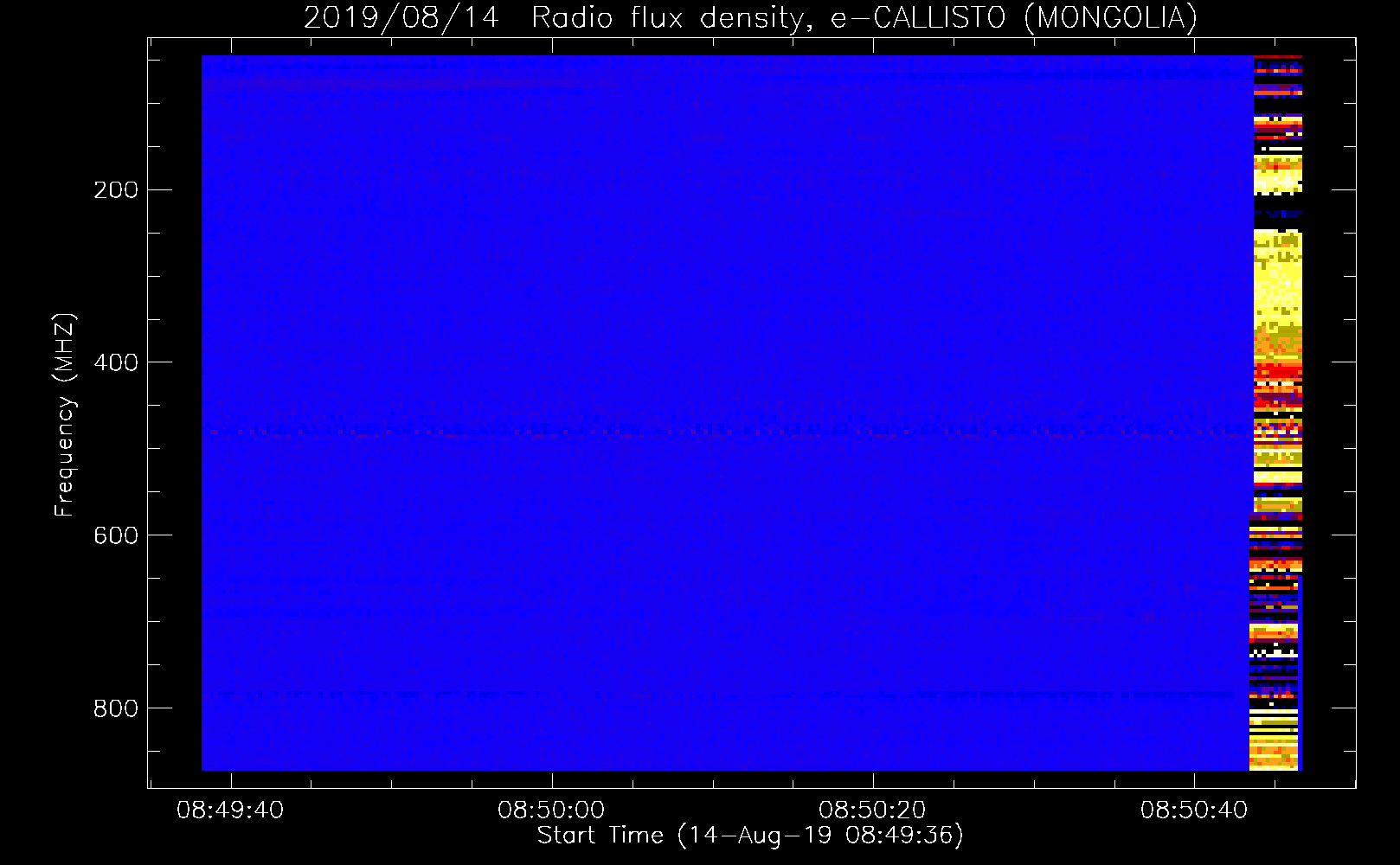Click the '08:50:20' time tick label
1400x865 pixels.
[872, 811]
